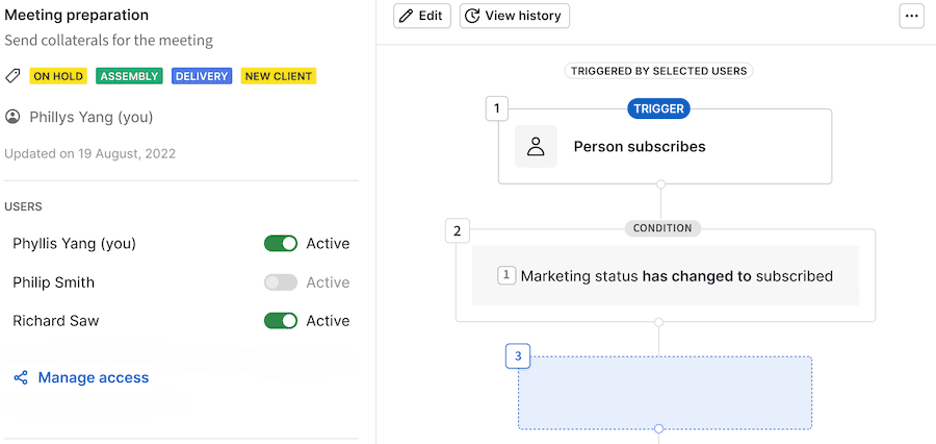Image resolution: width=936 pixels, height=444 pixels.
Task: Click the step number 2 badge
Action: click(457, 231)
